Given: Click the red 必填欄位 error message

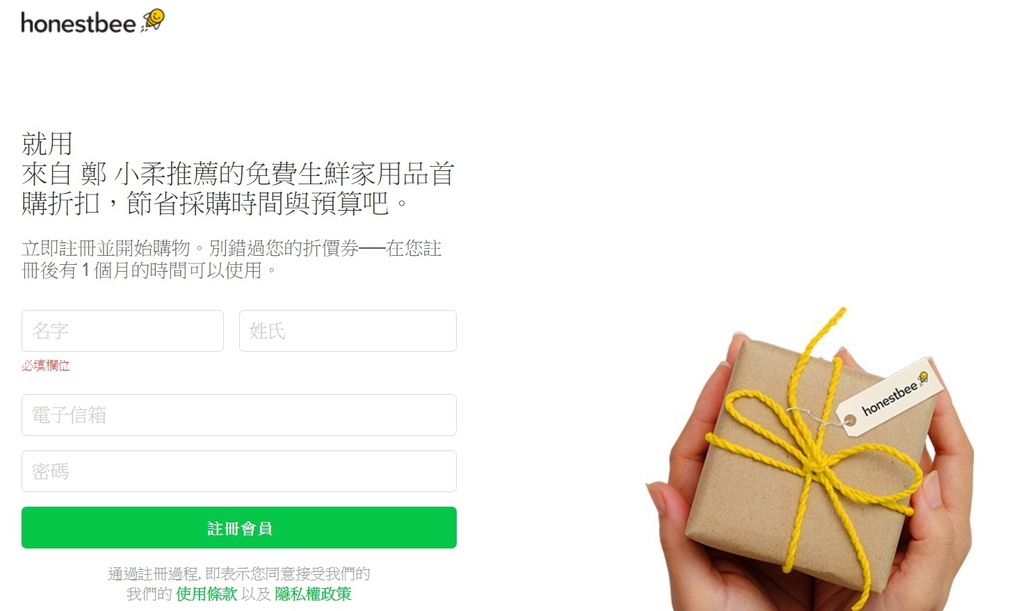Looking at the screenshot, I should pos(46,366).
